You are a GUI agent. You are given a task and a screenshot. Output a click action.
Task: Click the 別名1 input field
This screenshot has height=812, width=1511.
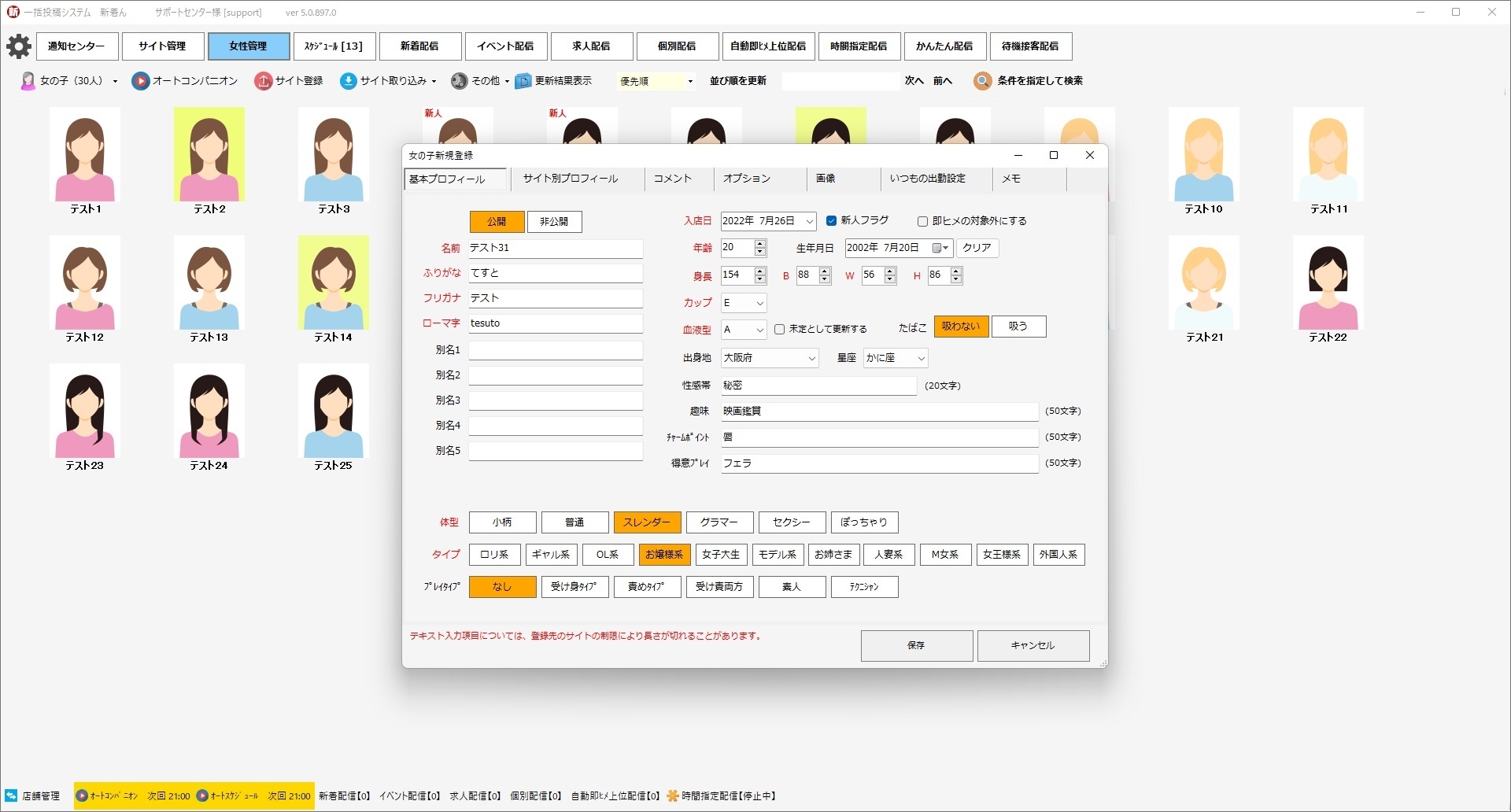(x=556, y=350)
